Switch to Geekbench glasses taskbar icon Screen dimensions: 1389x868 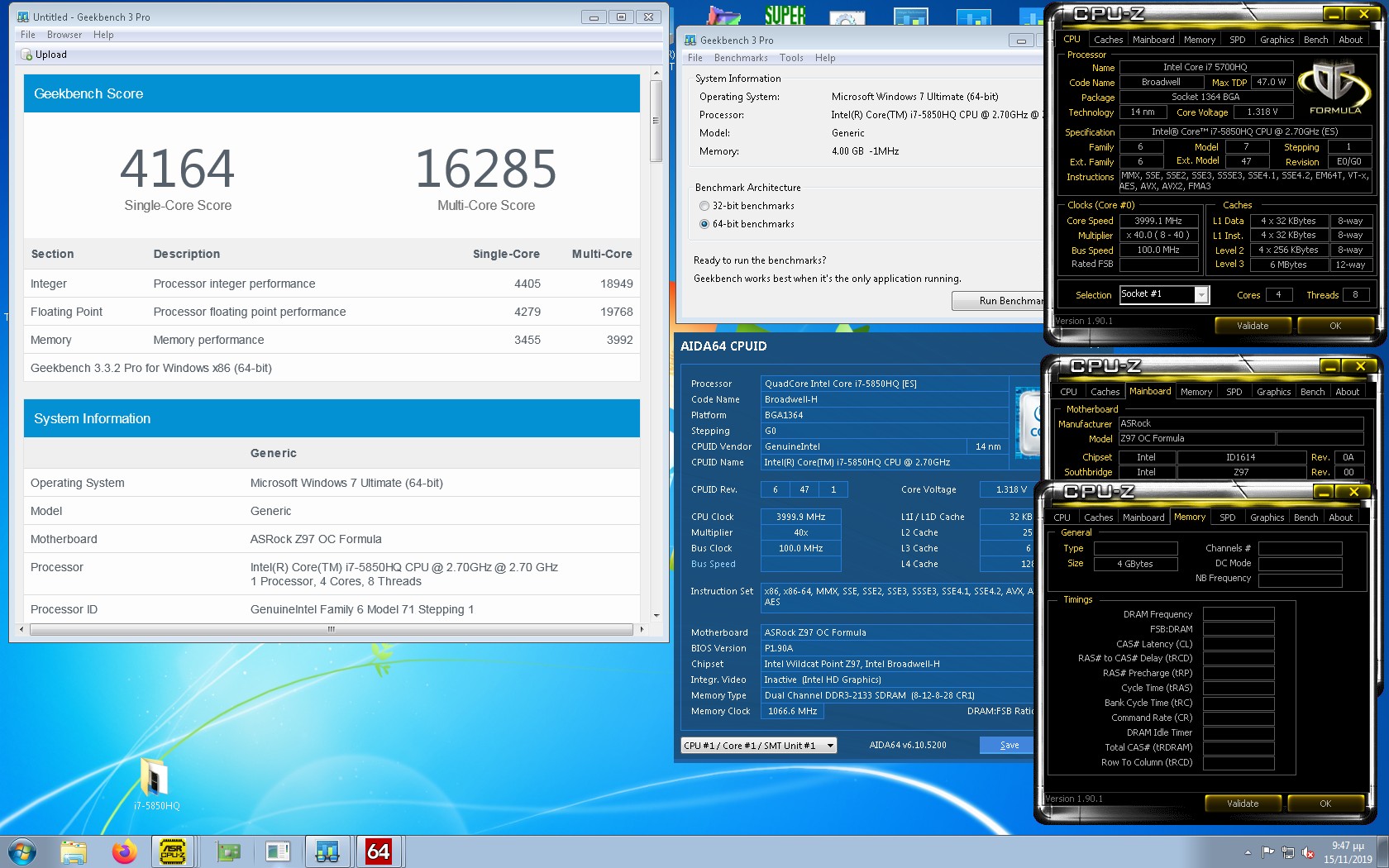(327, 851)
